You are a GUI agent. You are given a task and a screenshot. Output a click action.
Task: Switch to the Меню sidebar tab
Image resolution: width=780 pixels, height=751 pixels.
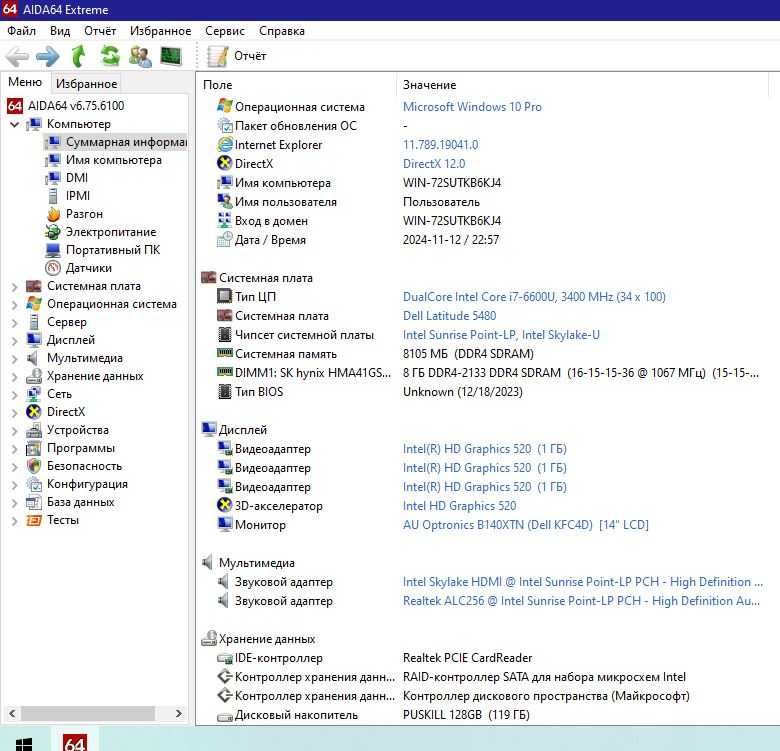coord(25,82)
